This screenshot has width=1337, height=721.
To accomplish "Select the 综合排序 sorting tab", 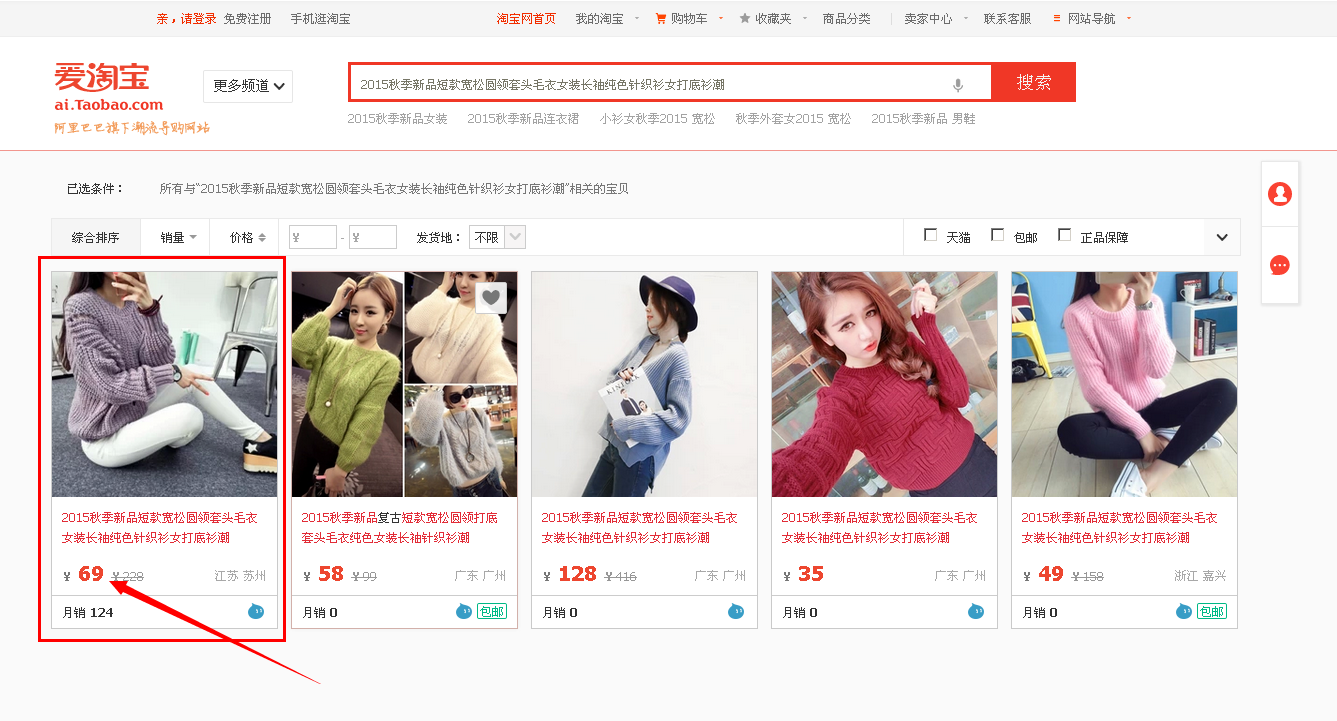I will point(95,236).
